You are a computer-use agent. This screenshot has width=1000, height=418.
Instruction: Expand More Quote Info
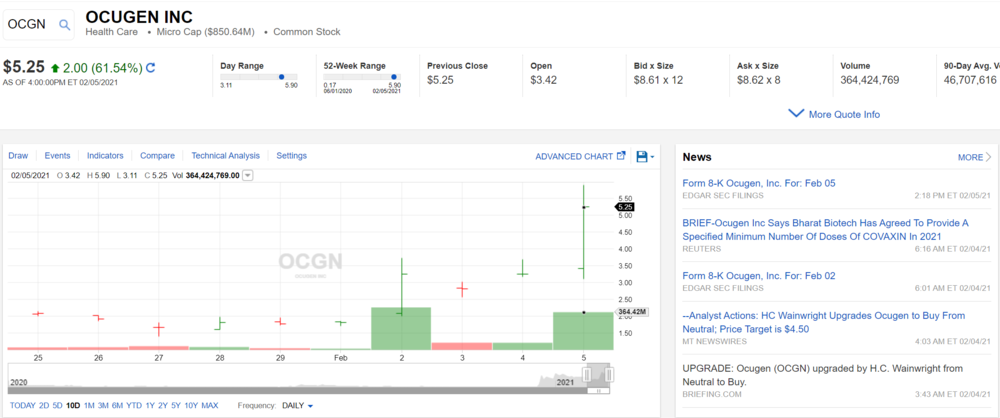point(834,114)
